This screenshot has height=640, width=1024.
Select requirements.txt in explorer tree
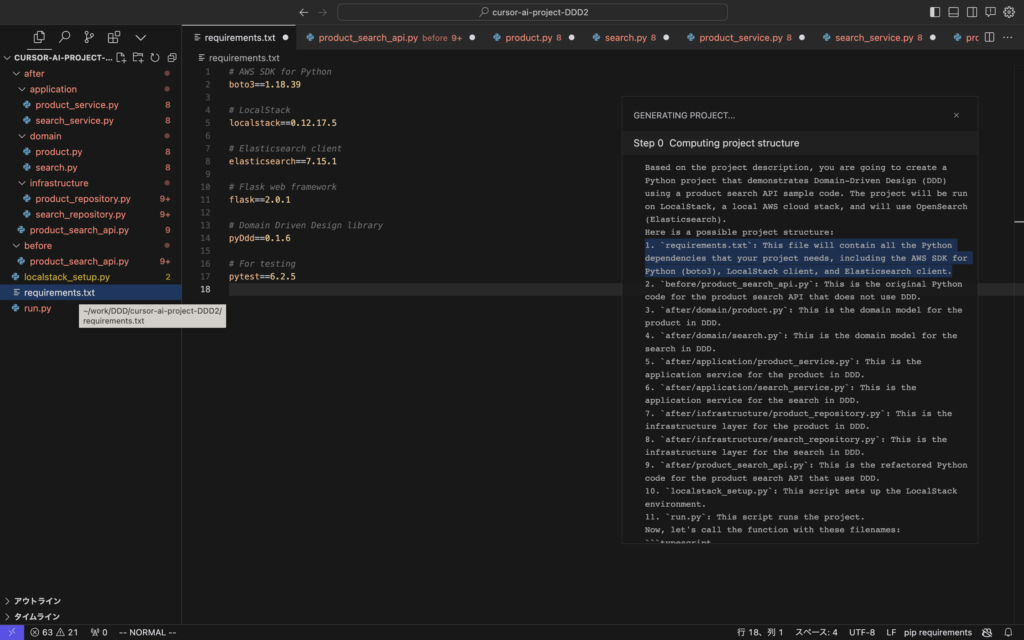click(x=91, y=293)
